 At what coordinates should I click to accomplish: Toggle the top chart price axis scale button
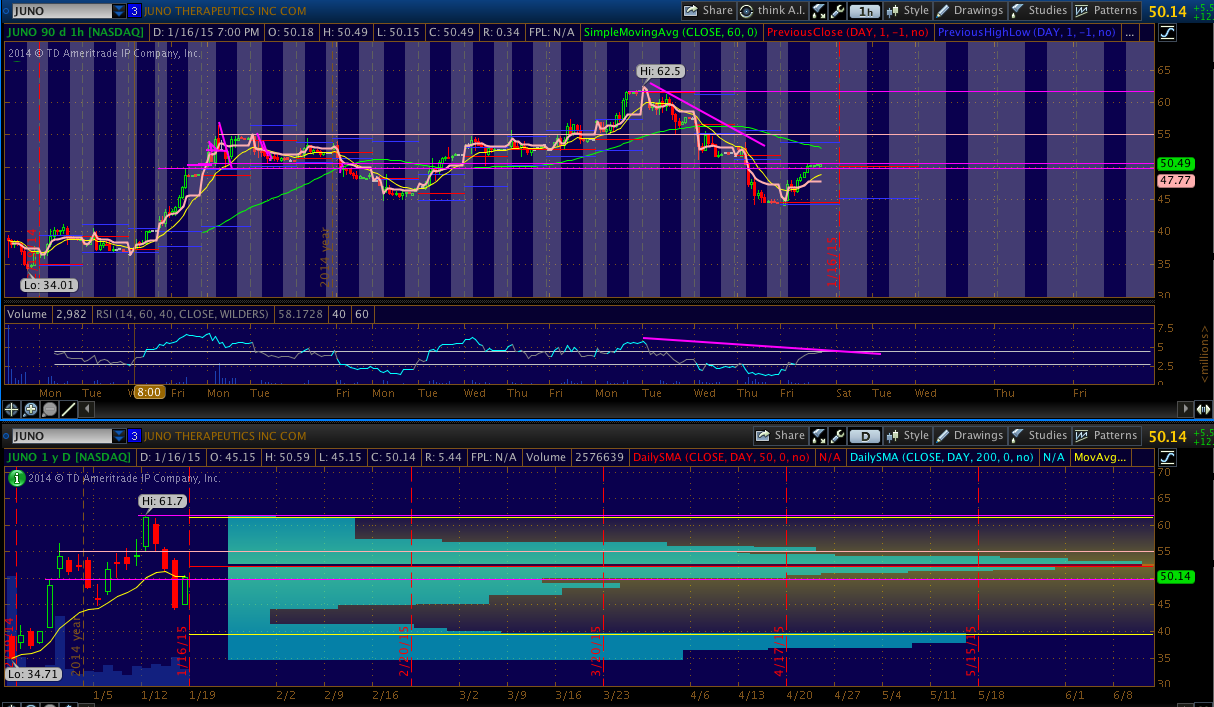click(1168, 32)
